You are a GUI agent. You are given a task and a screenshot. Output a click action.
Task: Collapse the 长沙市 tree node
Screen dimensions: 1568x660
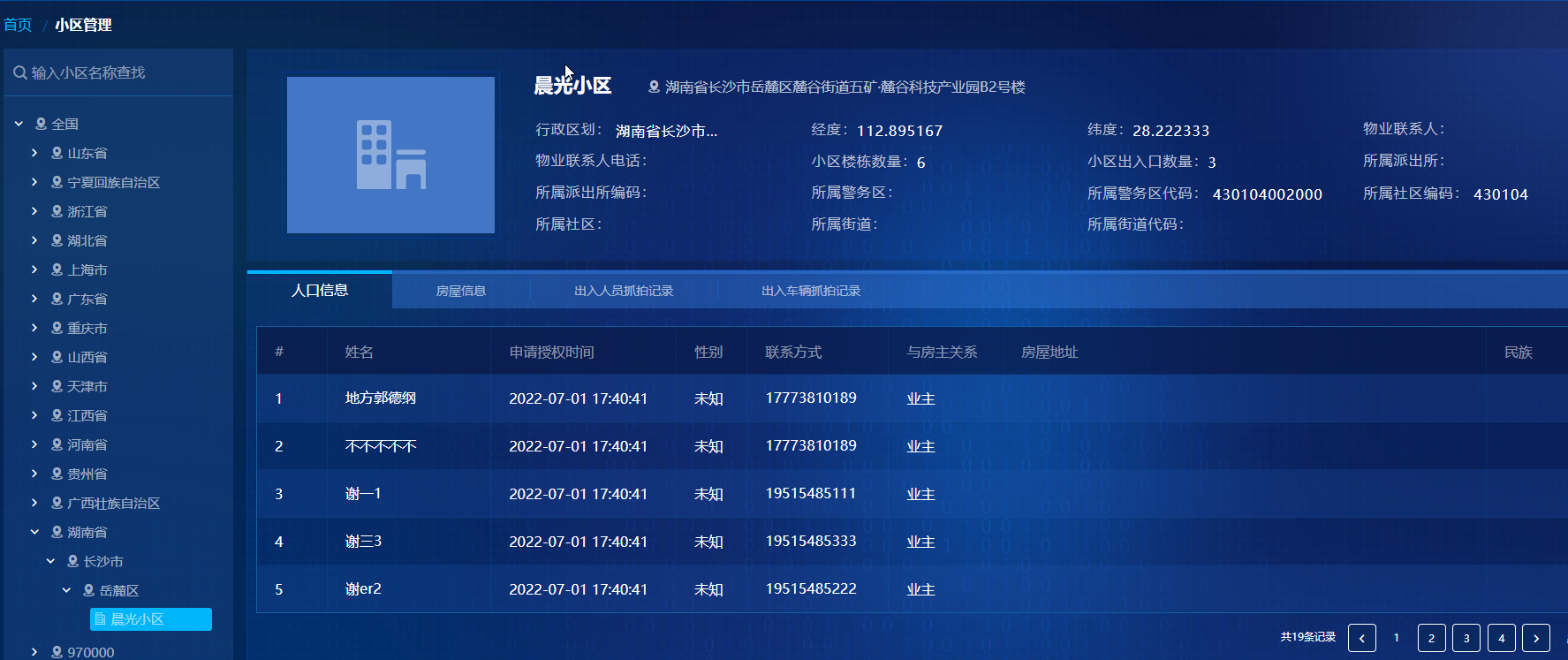click(x=50, y=562)
